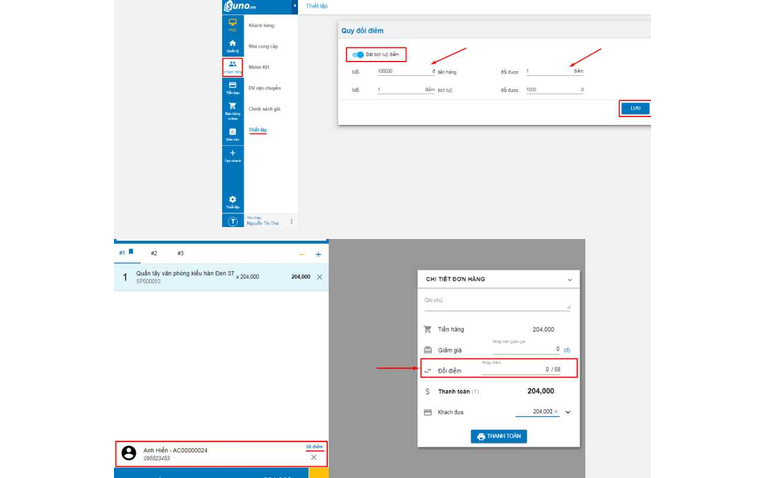
Task: Toggle the point accumulation switch
Action: click(x=359, y=55)
